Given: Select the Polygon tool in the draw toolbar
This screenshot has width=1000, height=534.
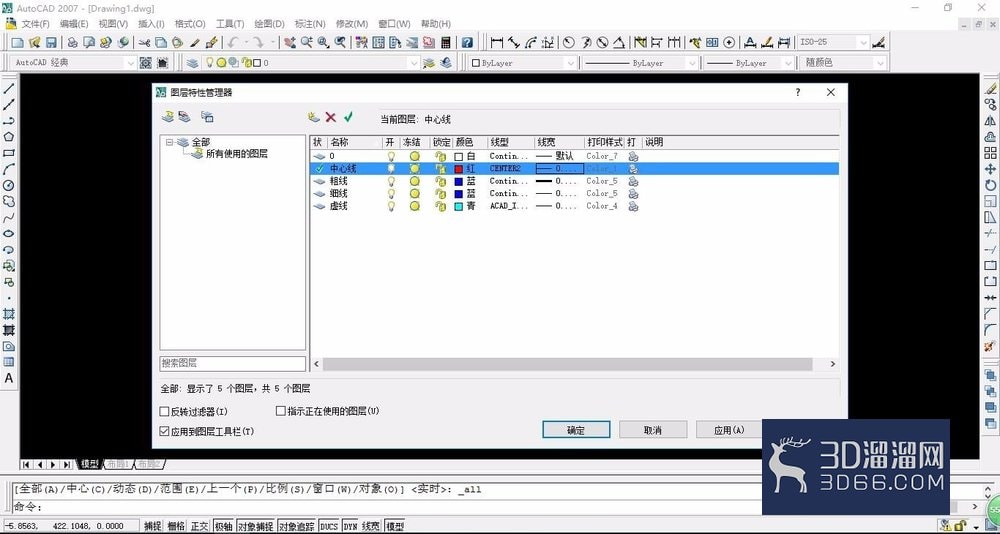Looking at the screenshot, I should click(x=9, y=137).
